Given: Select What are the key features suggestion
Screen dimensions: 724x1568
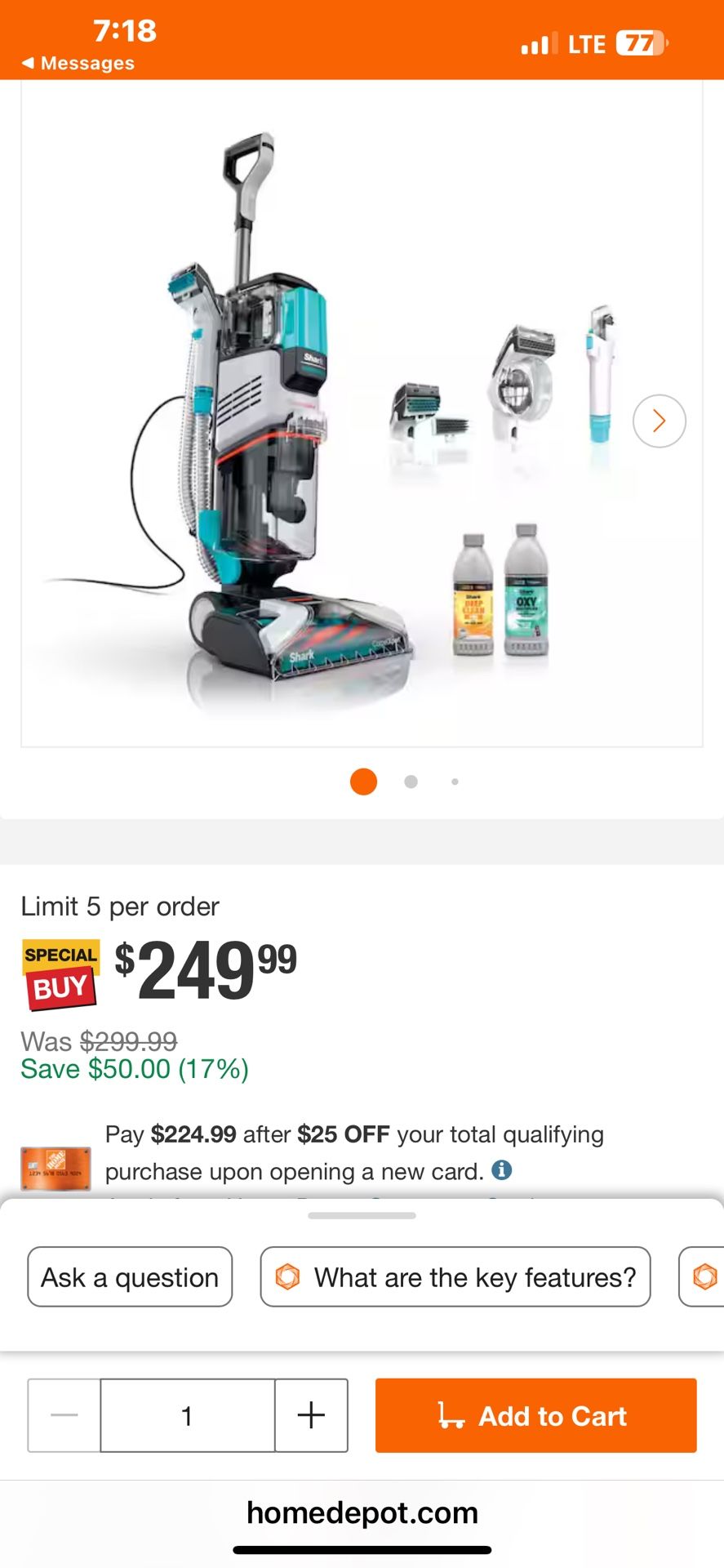Looking at the screenshot, I should click(455, 1276).
